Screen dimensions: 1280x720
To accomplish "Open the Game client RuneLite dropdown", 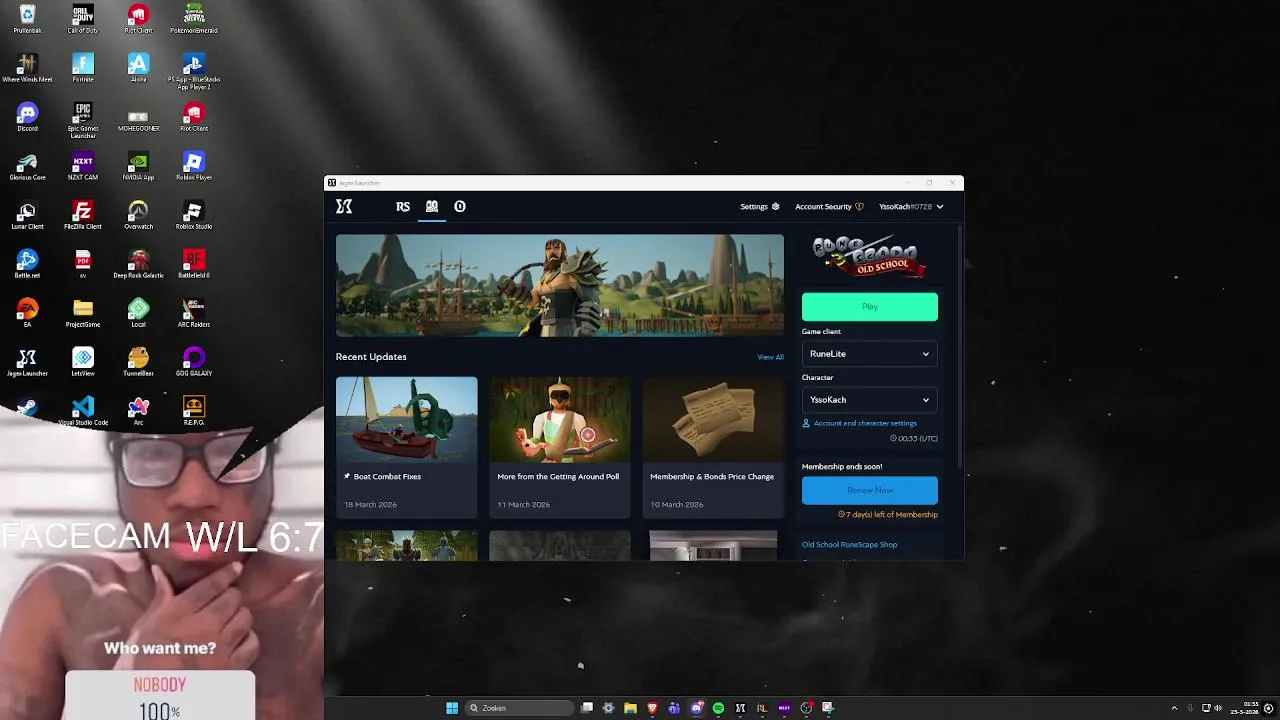I will (870, 354).
